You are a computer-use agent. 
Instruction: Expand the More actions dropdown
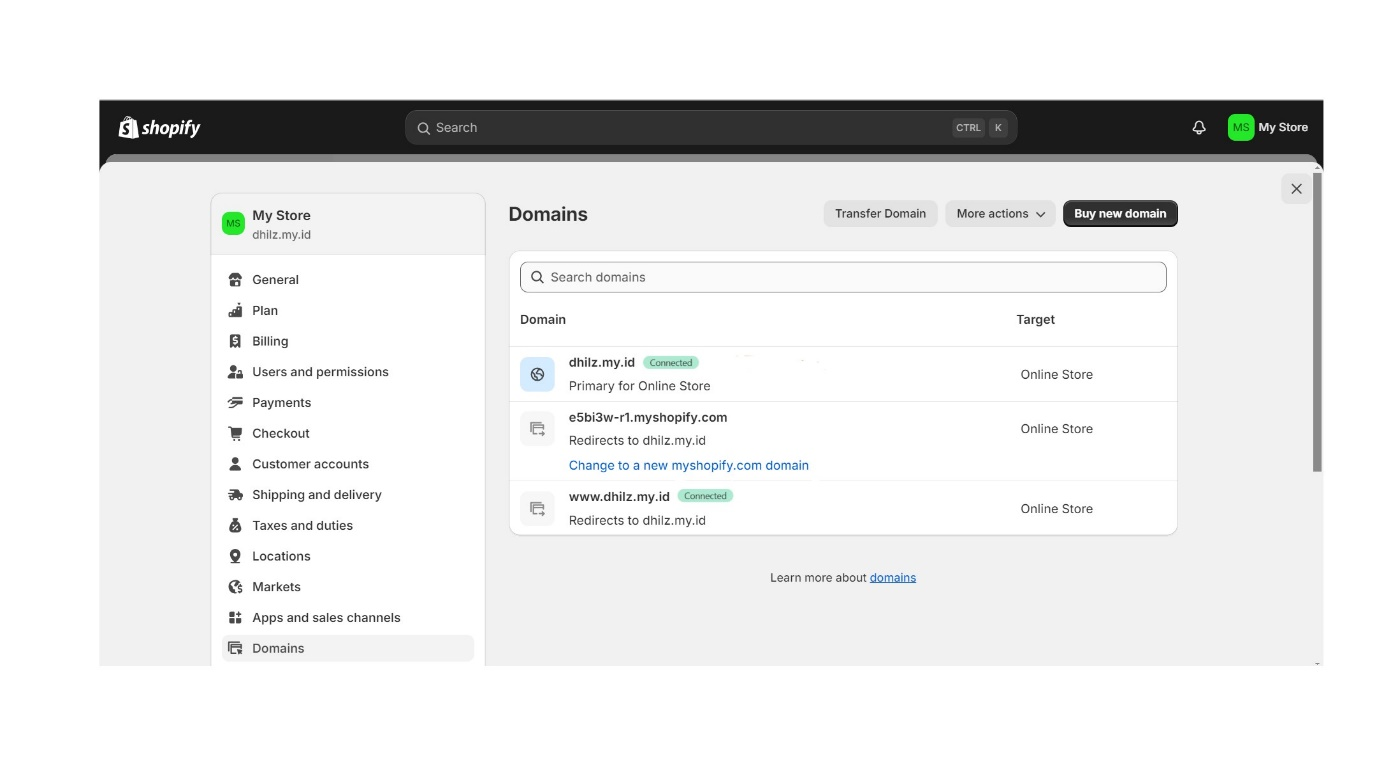1000,214
